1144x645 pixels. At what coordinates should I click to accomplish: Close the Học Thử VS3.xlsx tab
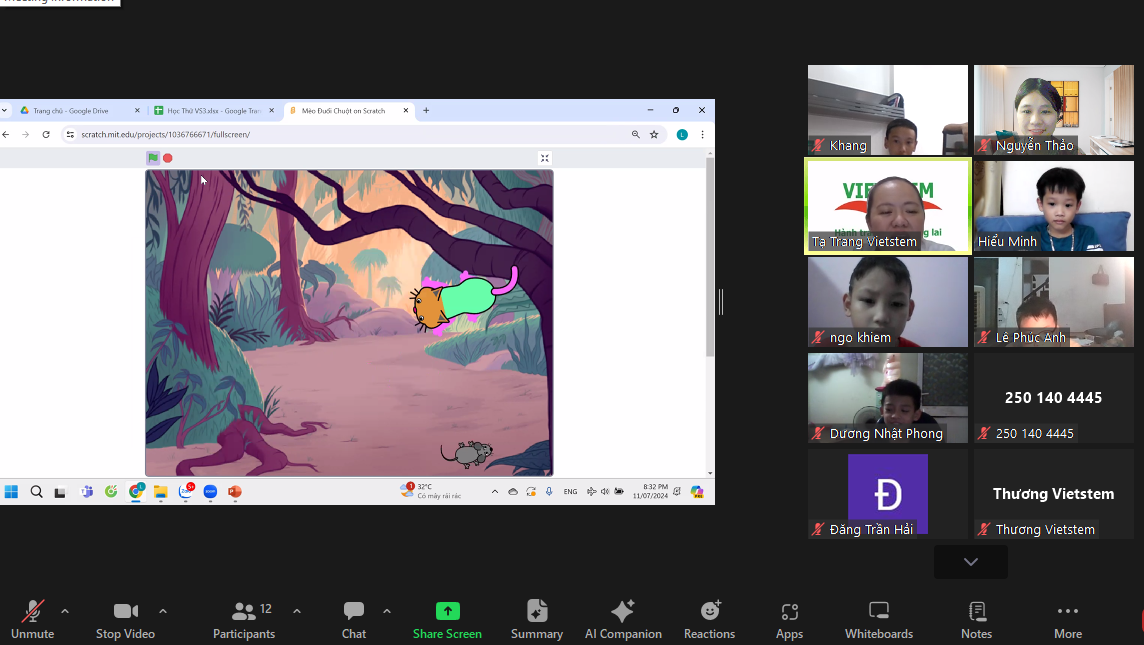[271, 111]
